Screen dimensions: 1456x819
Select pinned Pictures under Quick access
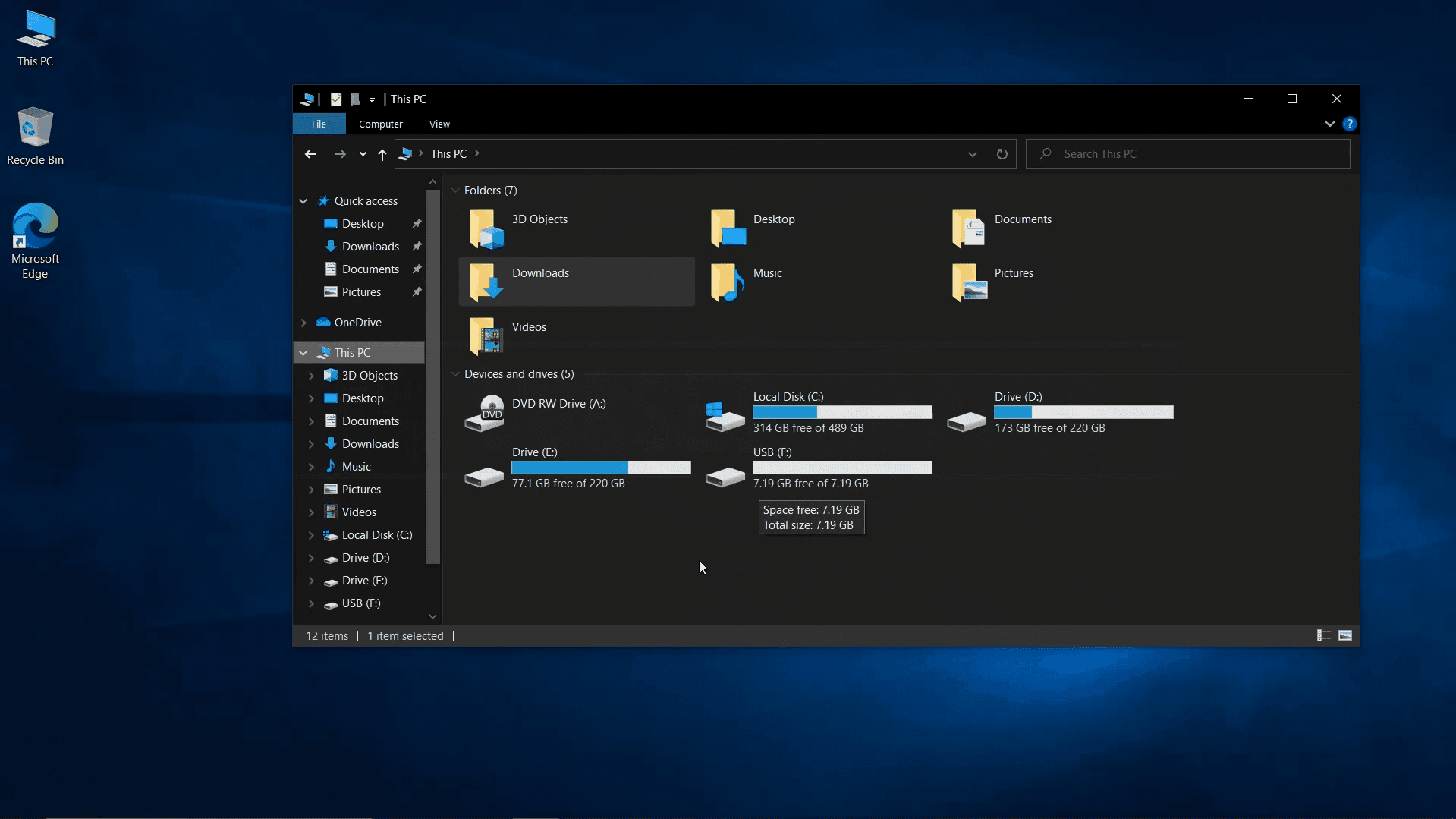(361, 292)
